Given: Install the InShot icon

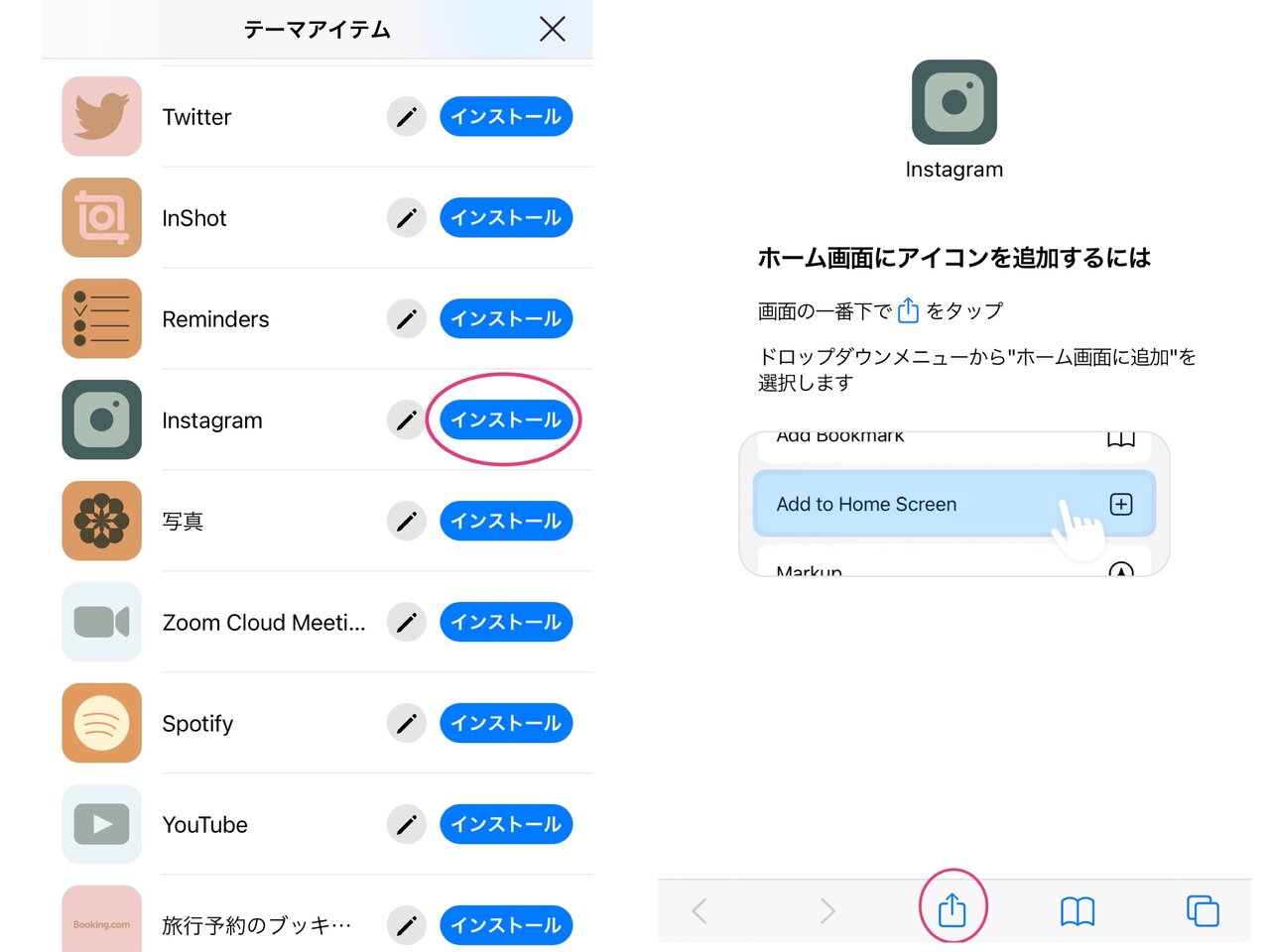Looking at the screenshot, I should [x=506, y=218].
